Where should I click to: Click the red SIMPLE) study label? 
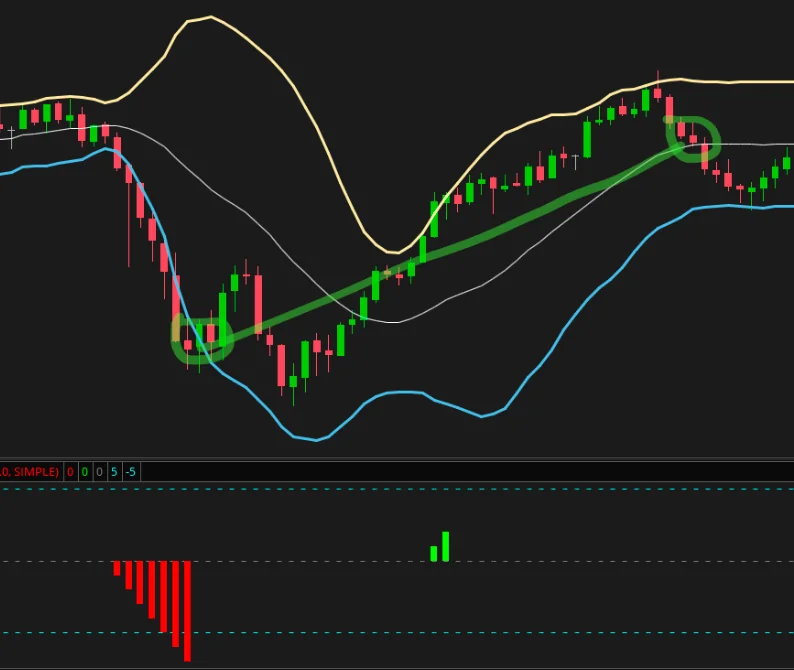tap(30, 472)
